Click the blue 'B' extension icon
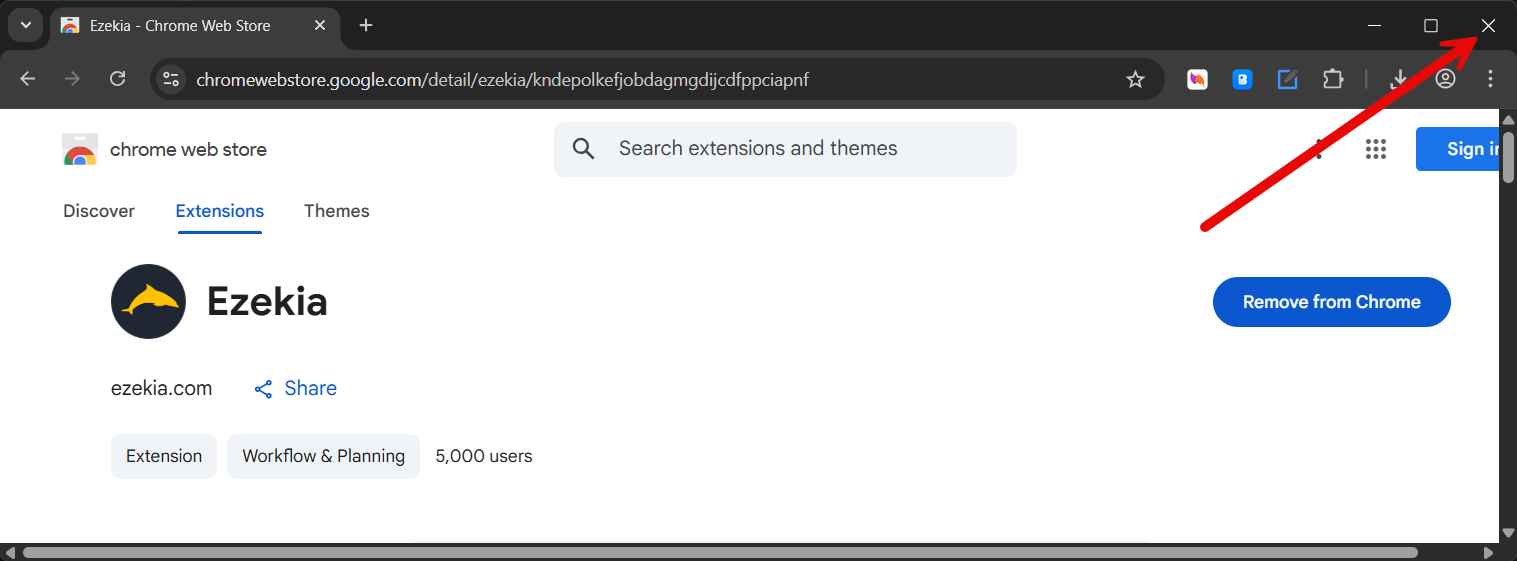 point(1243,79)
